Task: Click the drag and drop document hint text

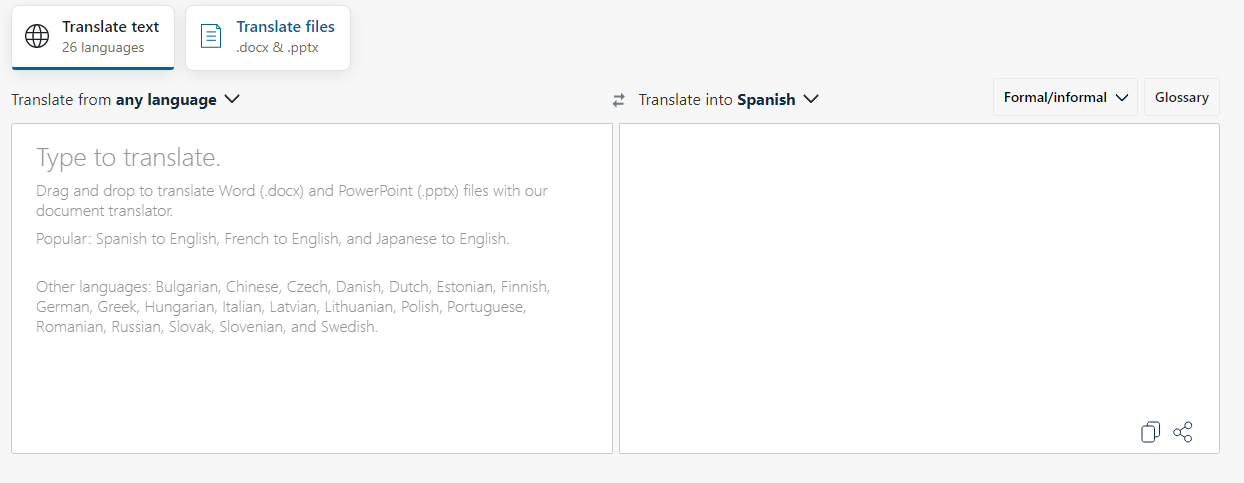Action: pyautogui.click(x=291, y=201)
